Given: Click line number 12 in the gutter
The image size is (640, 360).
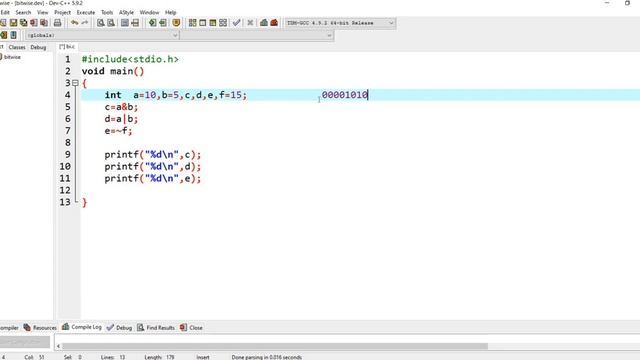Looking at the screenshot, I should tap(65, 190).
